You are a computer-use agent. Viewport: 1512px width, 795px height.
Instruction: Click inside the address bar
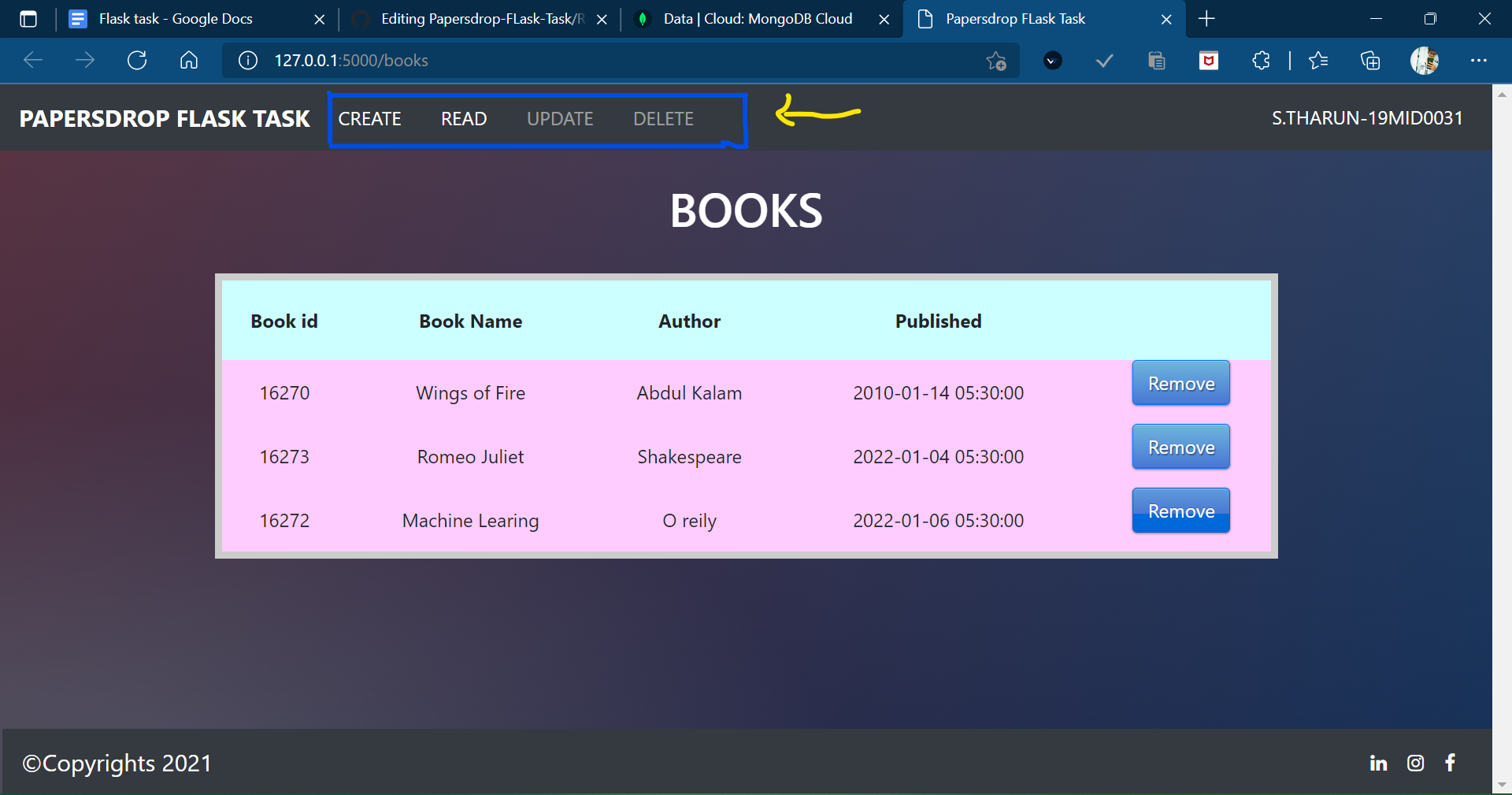point(472,60)
